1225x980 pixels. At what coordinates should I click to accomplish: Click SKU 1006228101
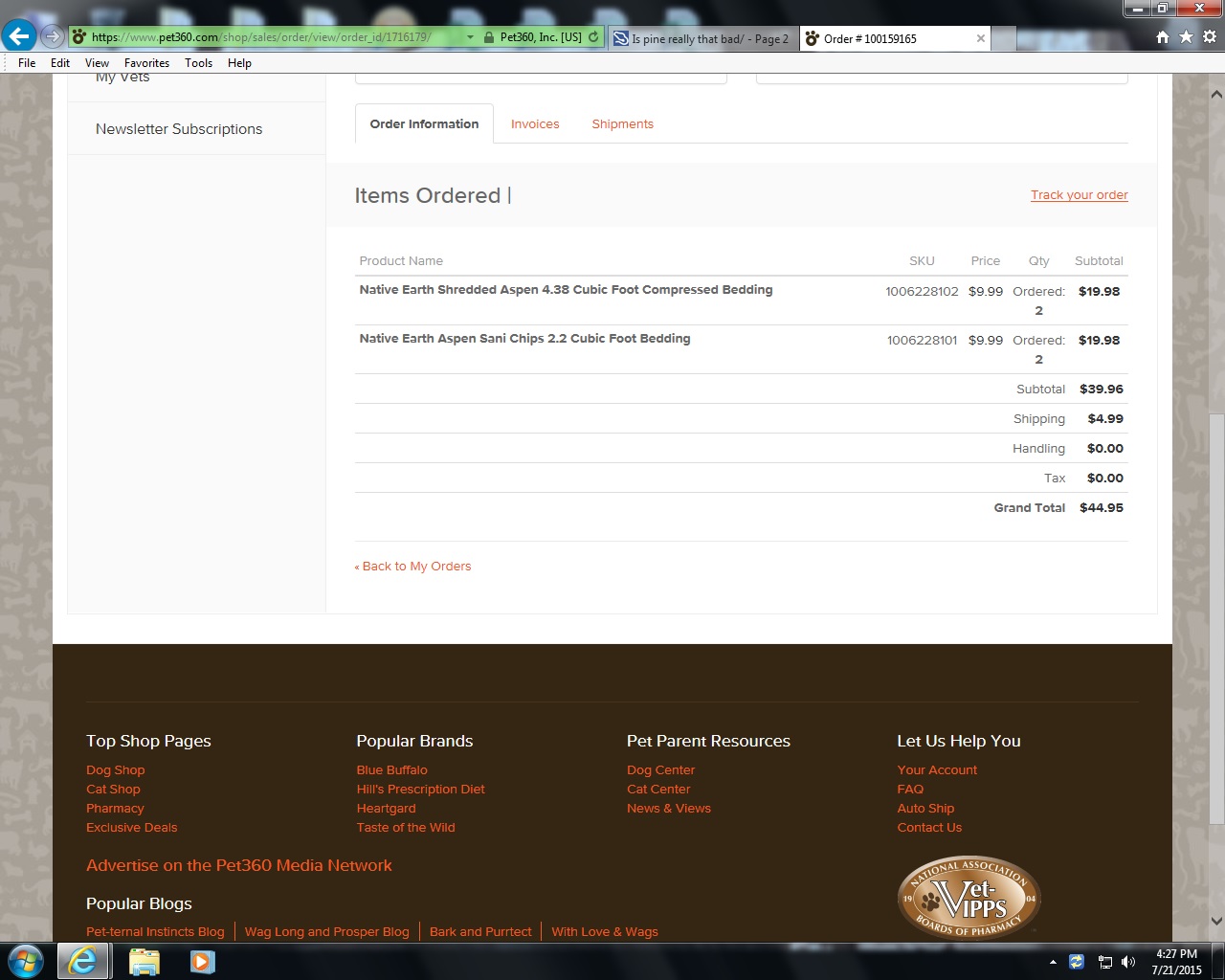[922, 340]
